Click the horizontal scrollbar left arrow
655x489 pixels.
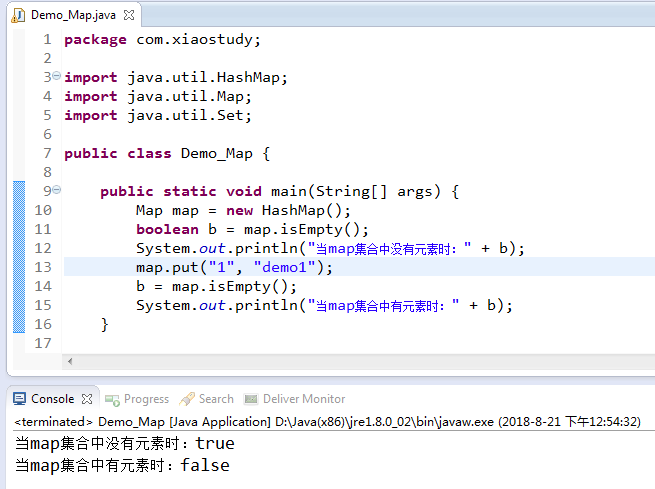[70, 361]
